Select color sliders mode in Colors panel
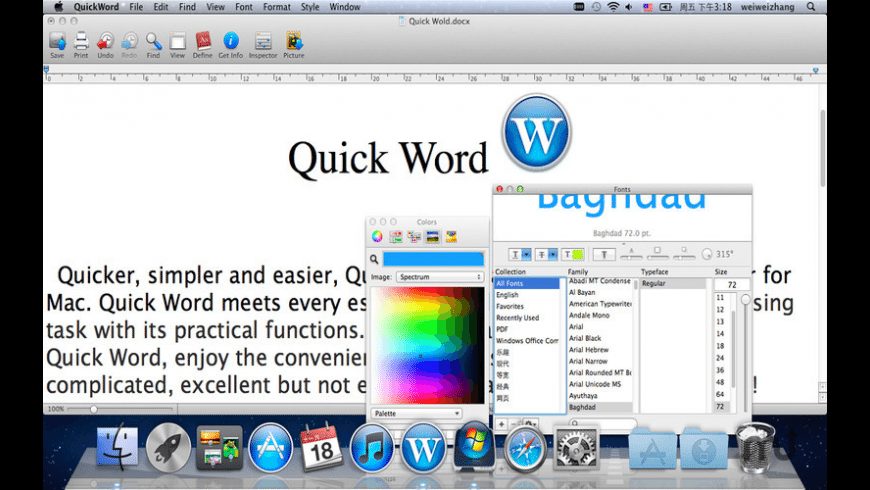870x490 pixels. 396,237
